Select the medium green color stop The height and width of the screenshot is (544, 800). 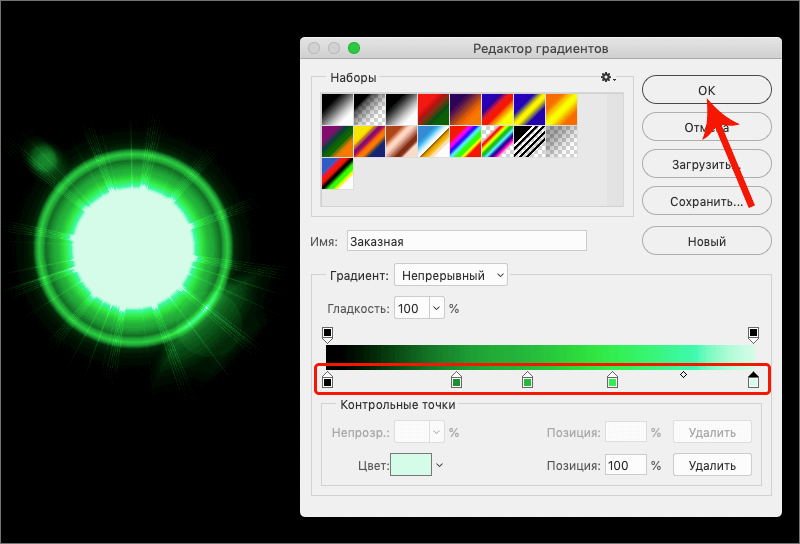coord(528,380)
